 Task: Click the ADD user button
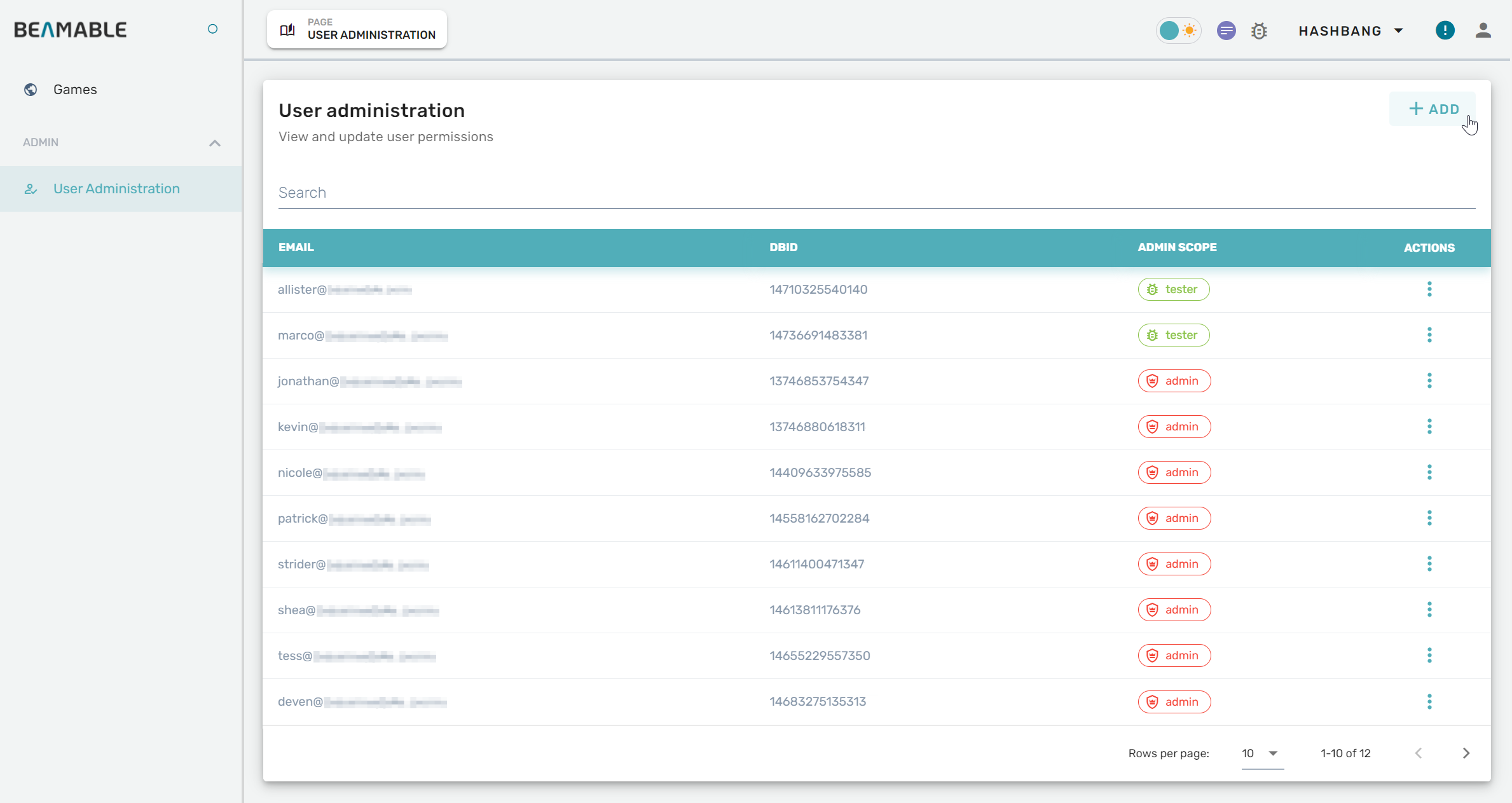tap(1433, 109)
